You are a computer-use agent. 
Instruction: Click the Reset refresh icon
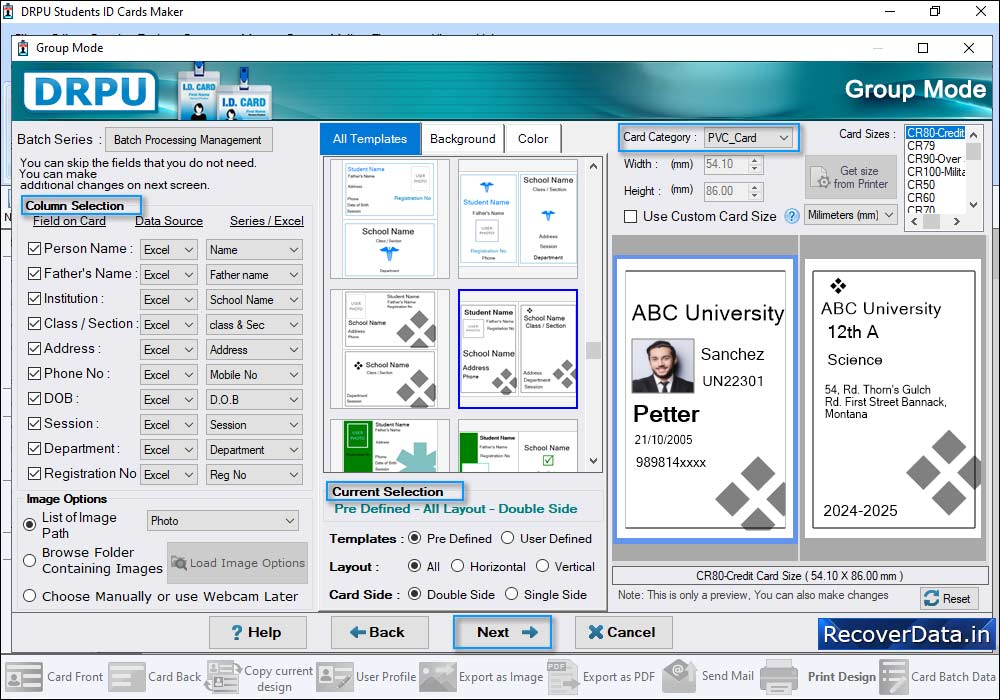coord(931,598)
